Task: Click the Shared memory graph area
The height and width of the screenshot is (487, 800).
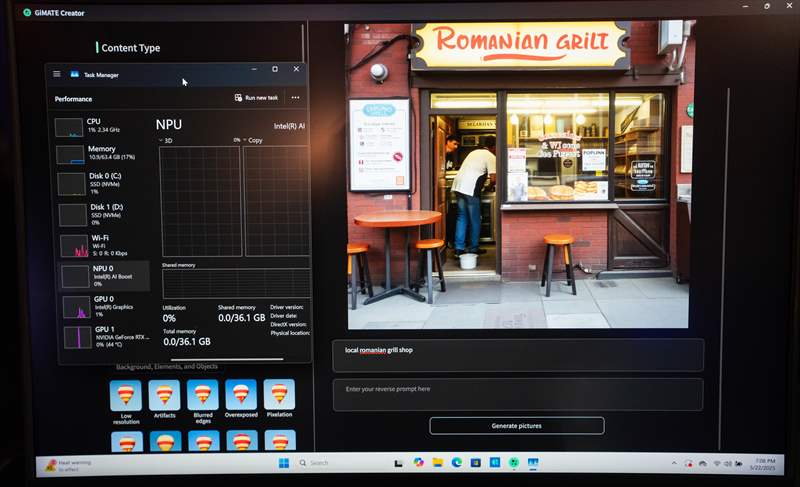Action: 236,284
